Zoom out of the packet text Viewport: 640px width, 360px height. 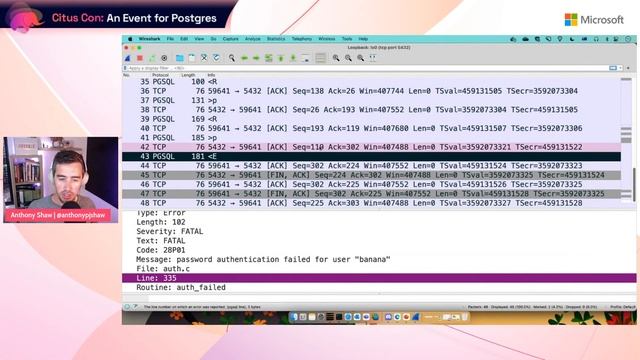[x=348, y=58]
